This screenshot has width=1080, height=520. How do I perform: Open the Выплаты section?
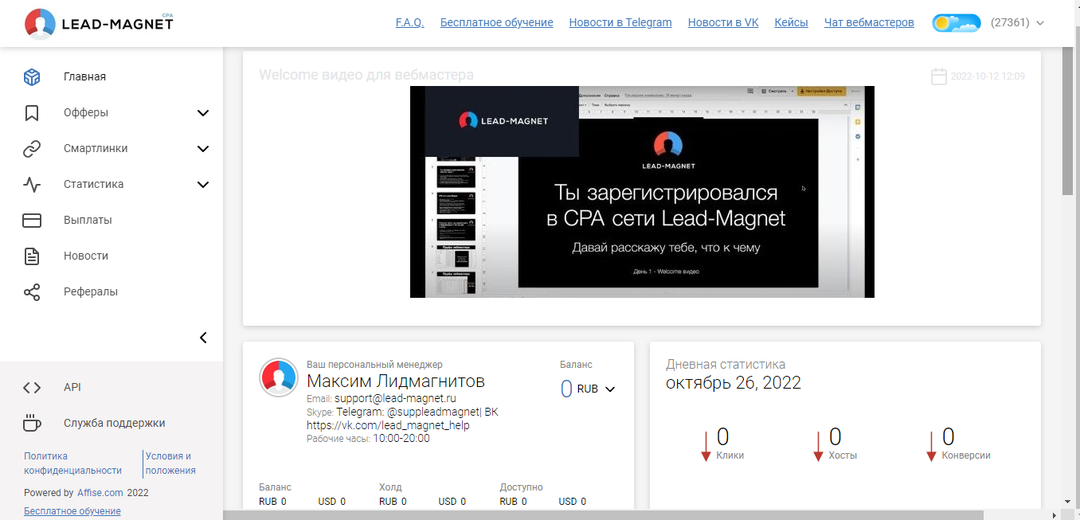coord(87,220)
